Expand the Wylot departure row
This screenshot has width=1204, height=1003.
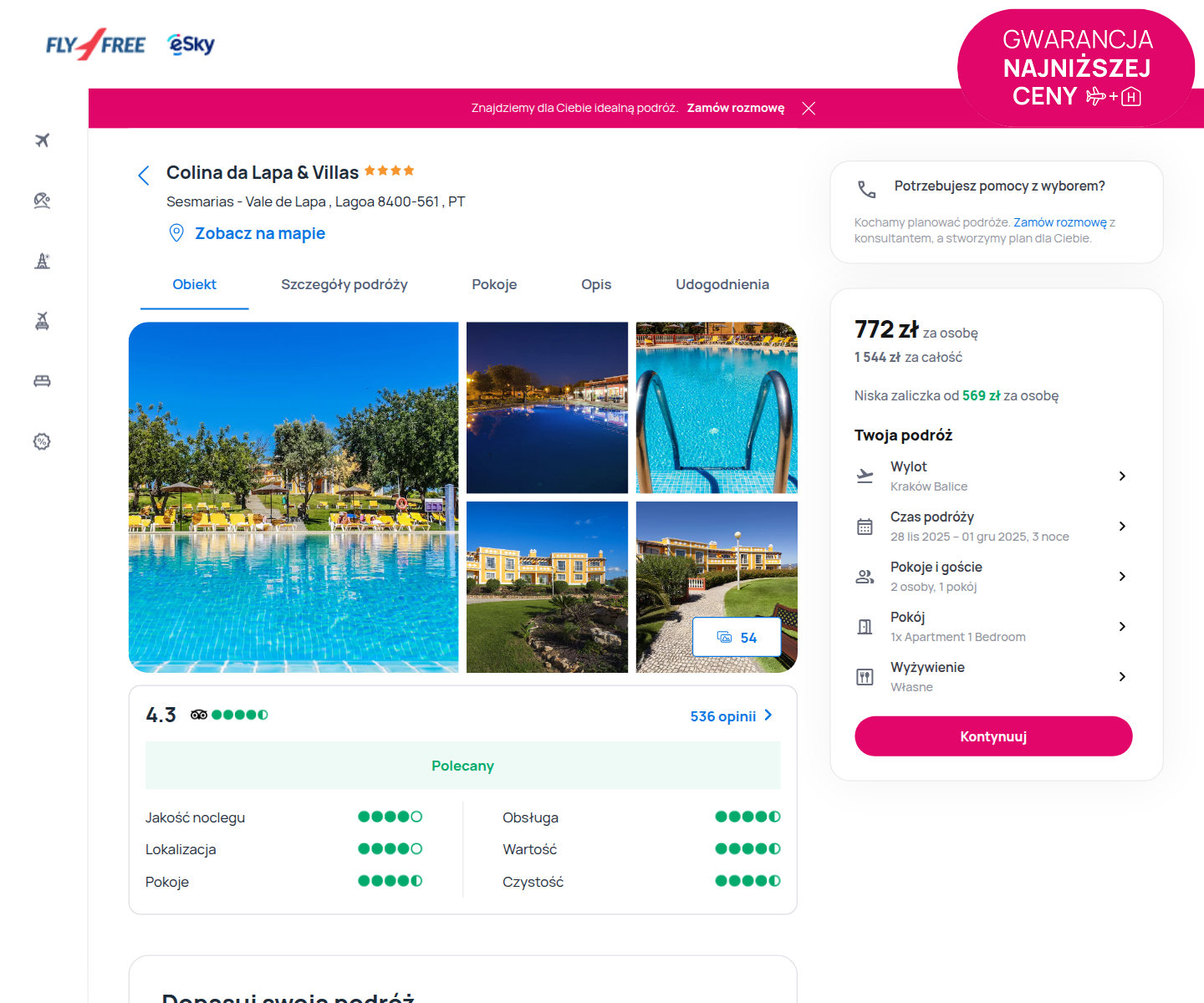tap(992, 476)
